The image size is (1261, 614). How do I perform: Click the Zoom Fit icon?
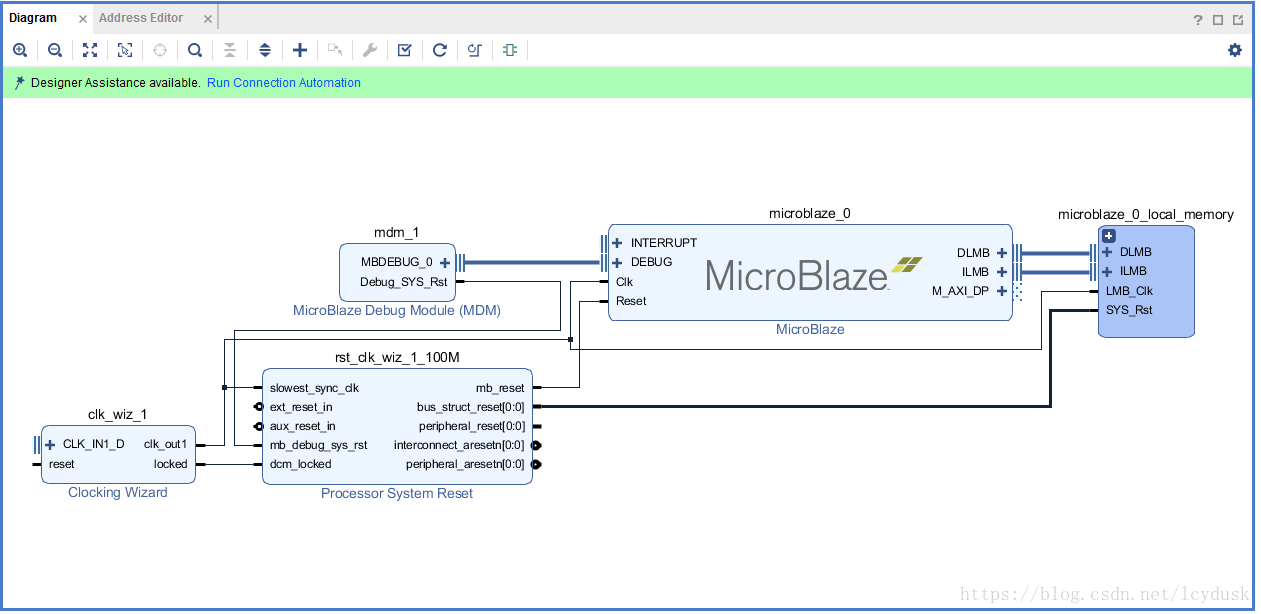point(90,50)
